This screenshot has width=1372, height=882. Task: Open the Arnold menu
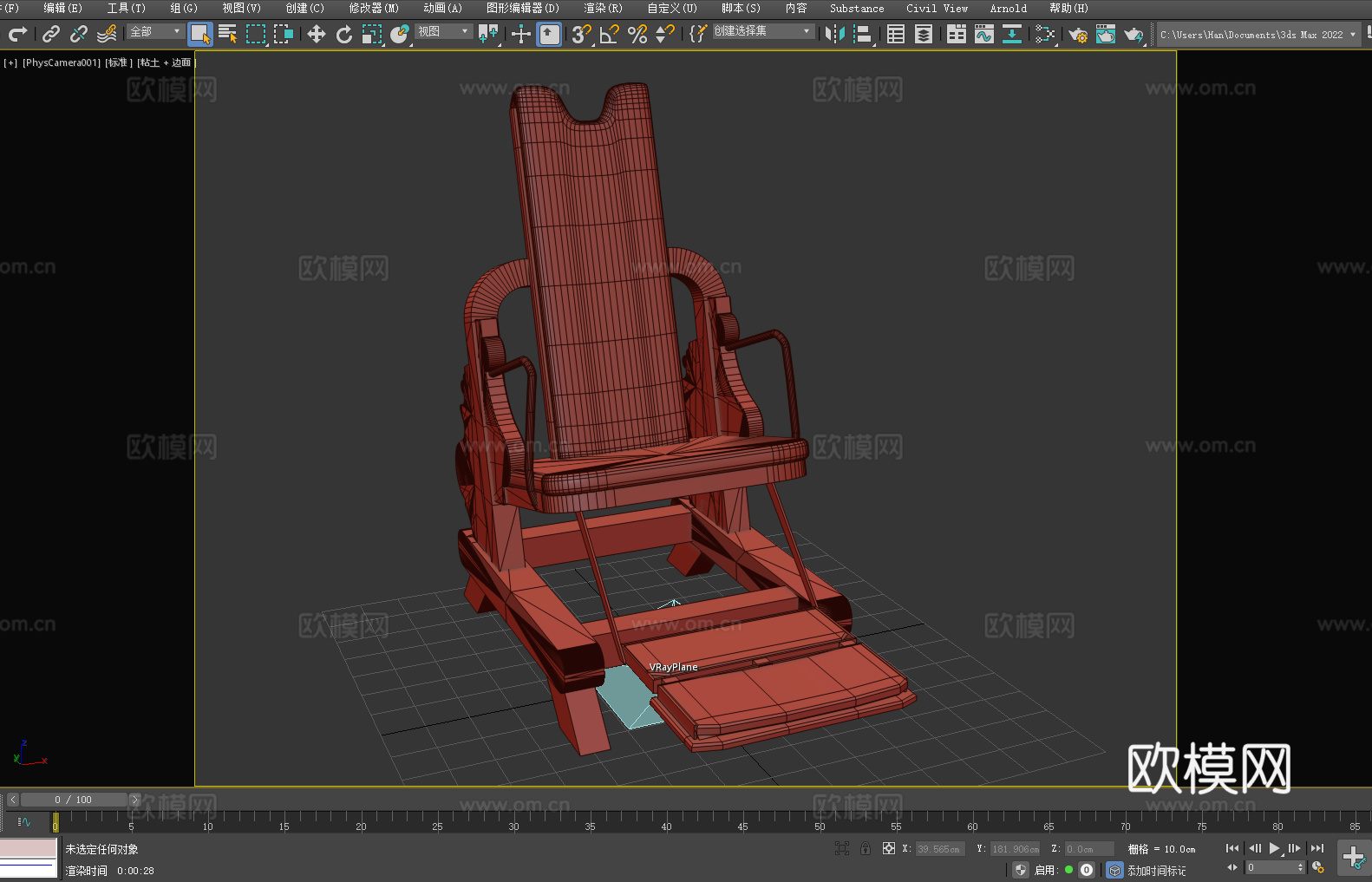pyautogui.click(x=1008, y=8)
